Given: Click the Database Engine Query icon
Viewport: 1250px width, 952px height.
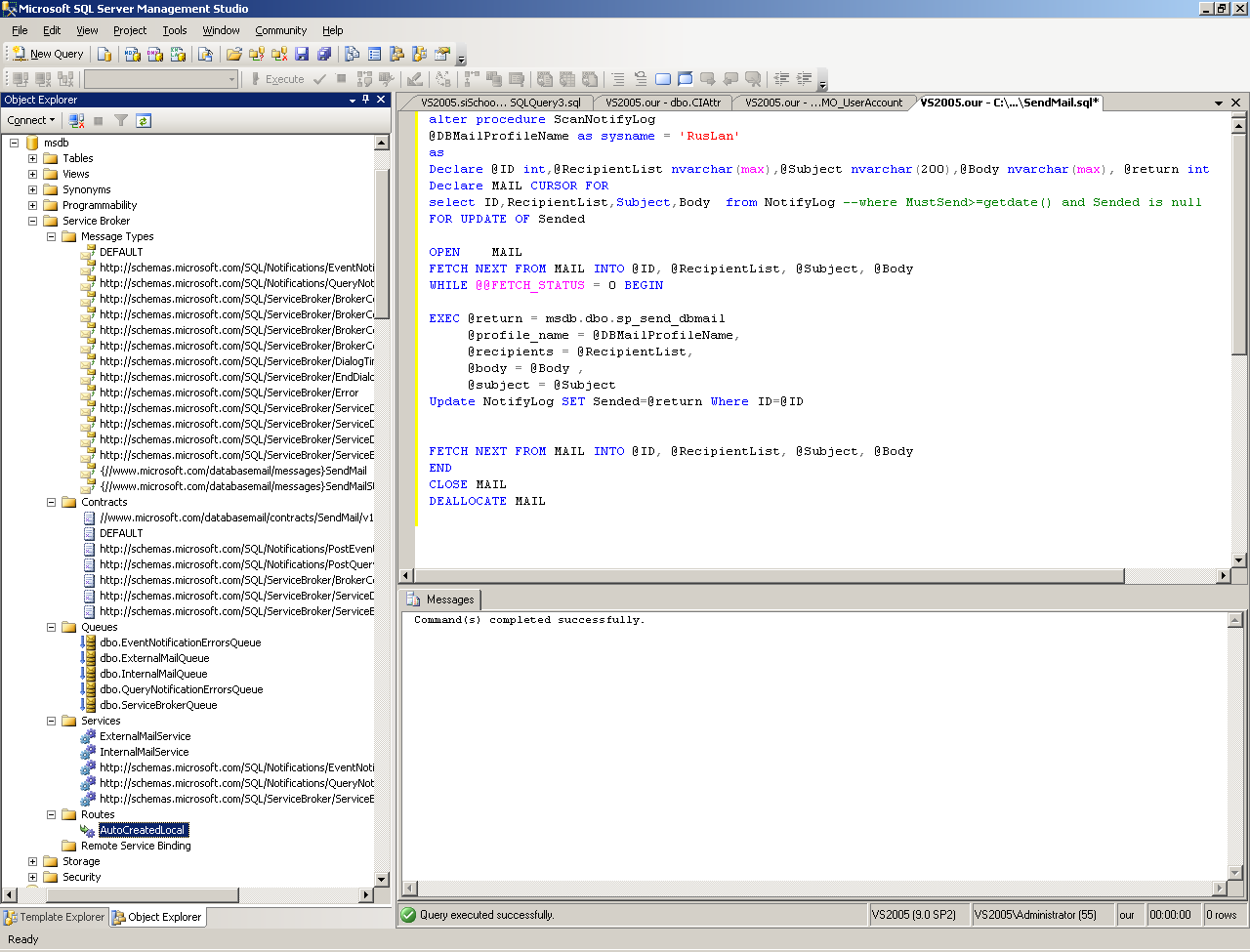Looking at the screenshot, I should click(104, 54).
